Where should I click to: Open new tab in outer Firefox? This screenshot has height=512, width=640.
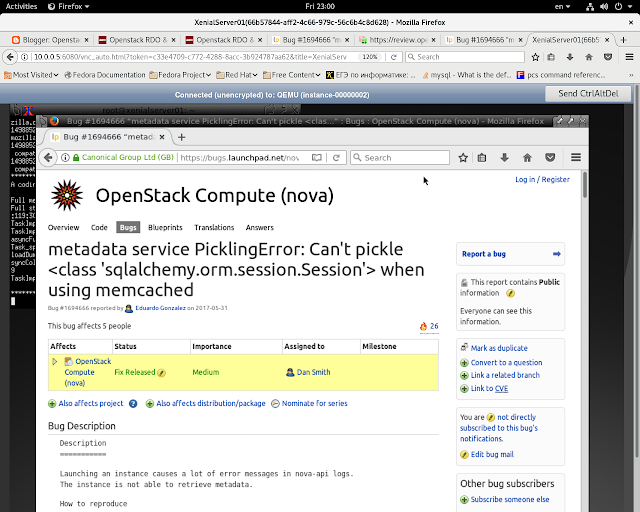(623, 40)
